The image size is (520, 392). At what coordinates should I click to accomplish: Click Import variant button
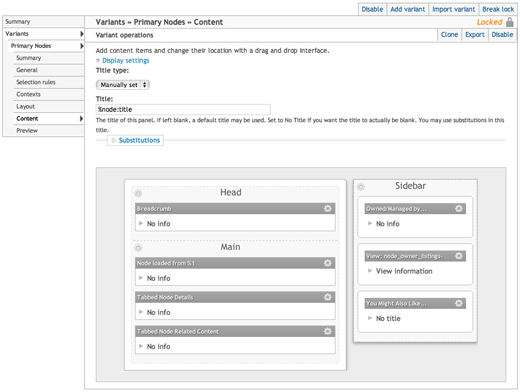click(454, 9)
